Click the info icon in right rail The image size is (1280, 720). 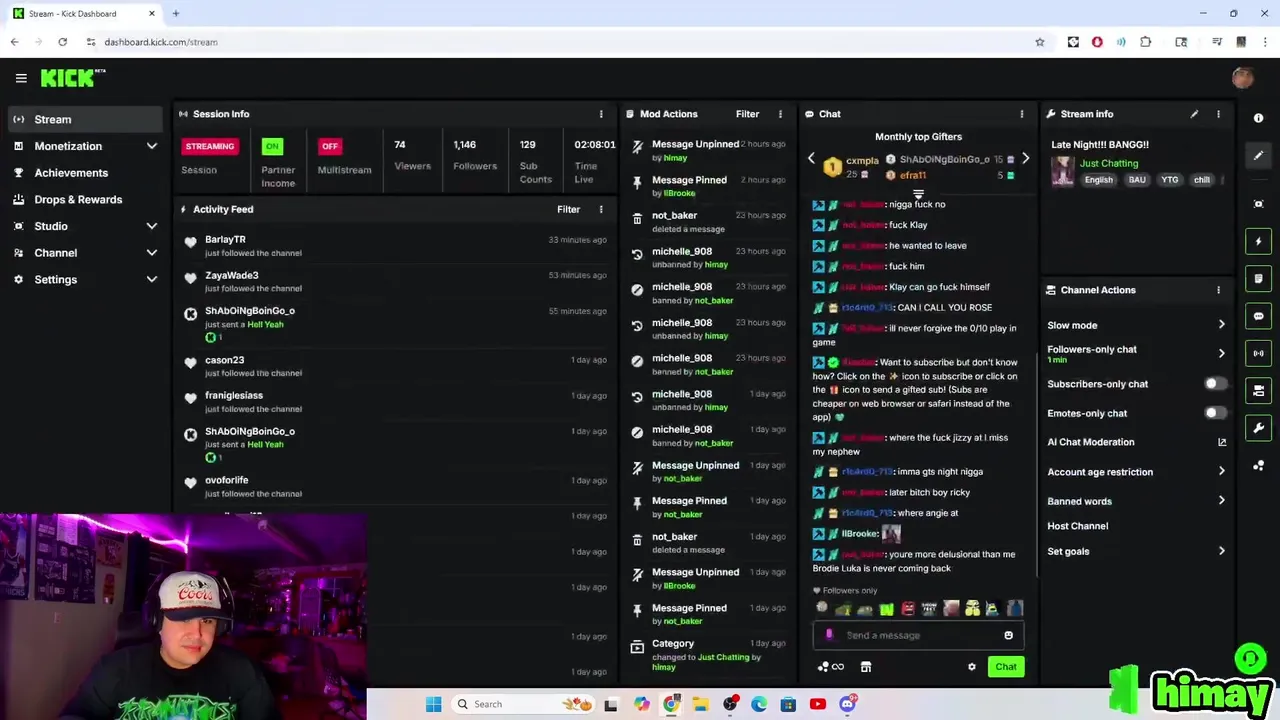tap(1258, 118)
